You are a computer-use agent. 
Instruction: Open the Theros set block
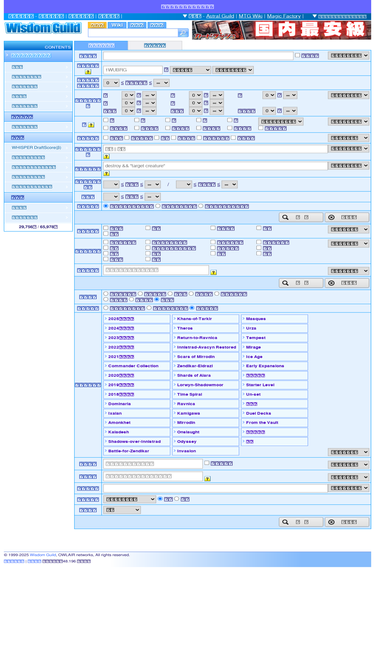(x=206, y=328)
